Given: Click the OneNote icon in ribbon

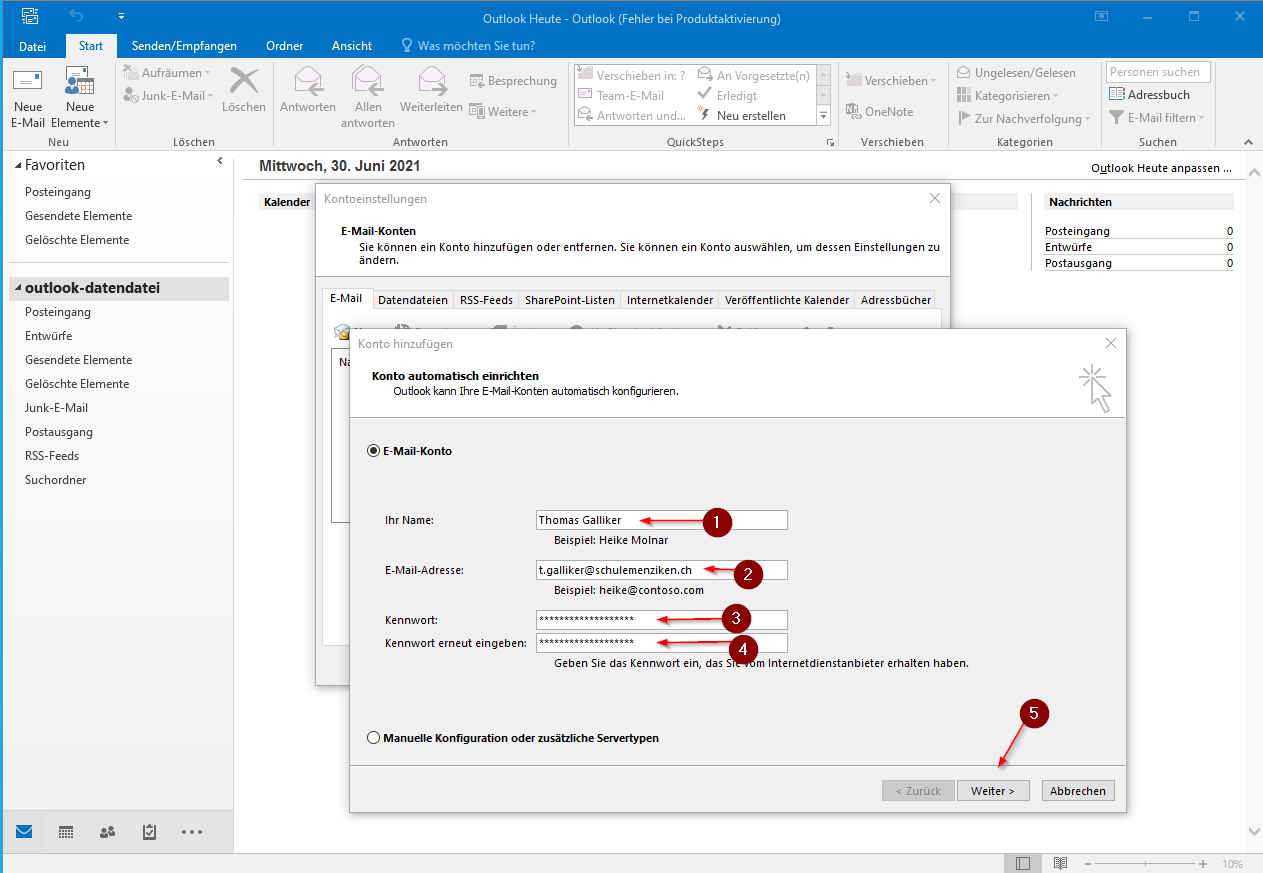Looking at the screenshot, I should 853,112.
